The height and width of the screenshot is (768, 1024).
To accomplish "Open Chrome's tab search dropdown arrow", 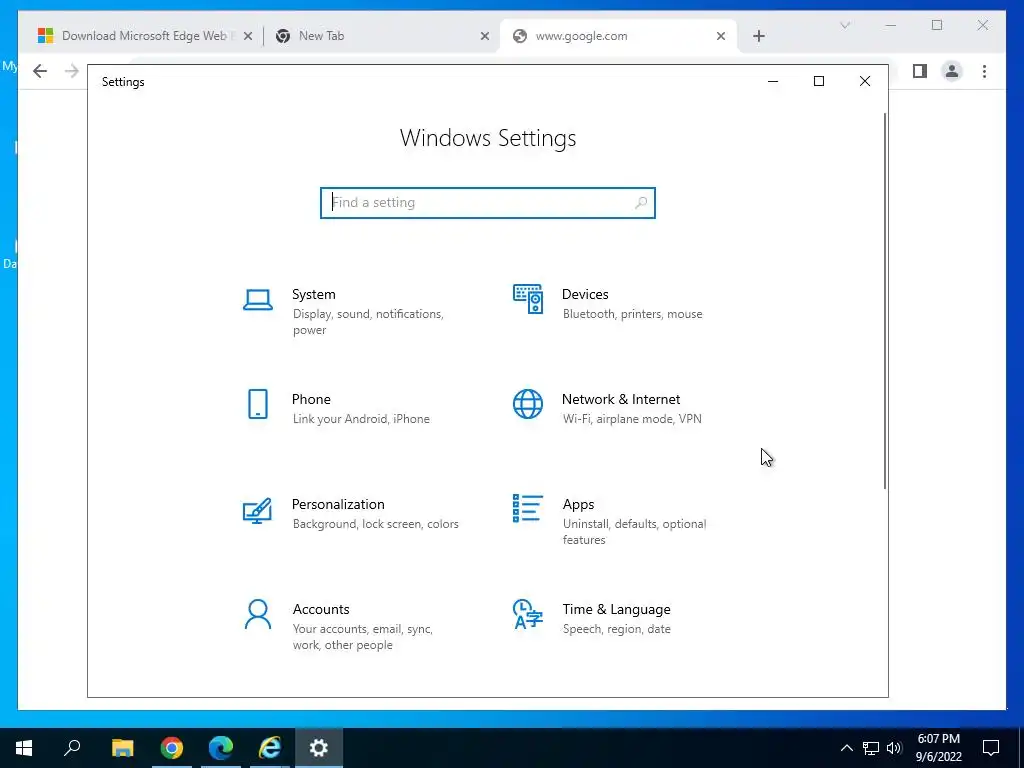I will 845,25.
